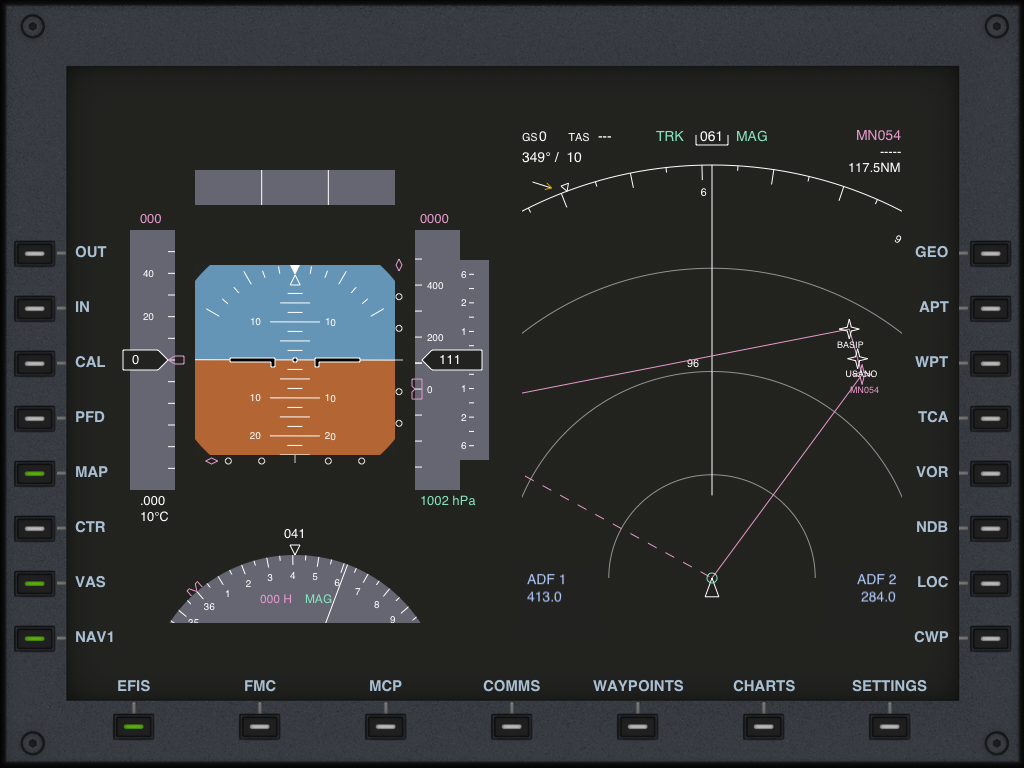1024x768 pixels.
Task: Tap the MN054 active waypoint header
Action: coord(878,135)
